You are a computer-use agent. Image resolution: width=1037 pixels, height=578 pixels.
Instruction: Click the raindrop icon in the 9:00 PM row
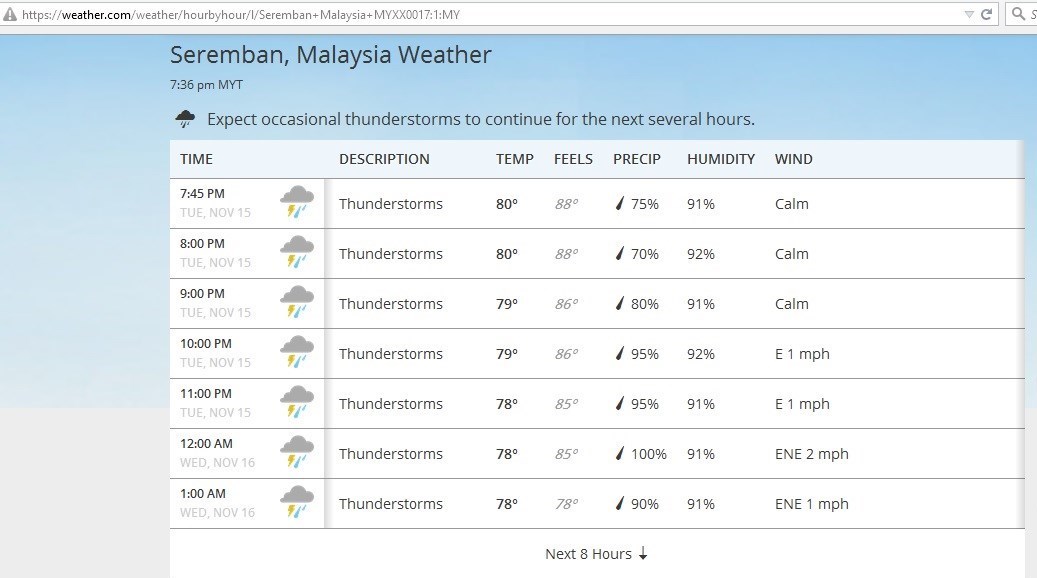(x=620, y=304)
